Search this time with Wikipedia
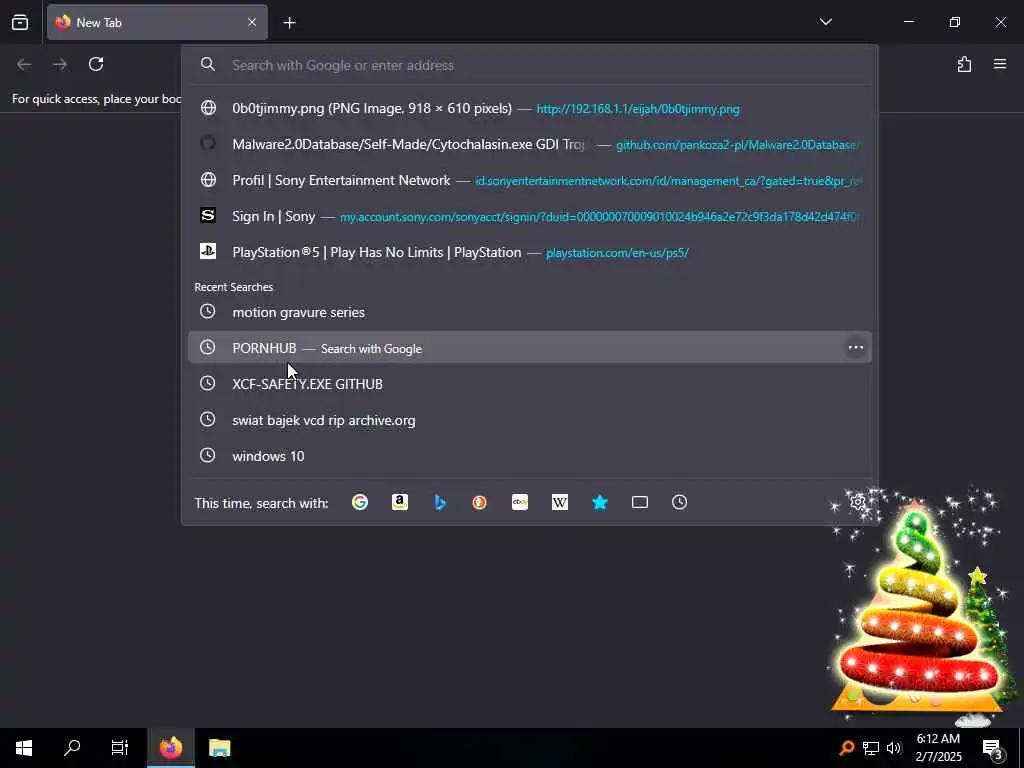 [560, 502]
